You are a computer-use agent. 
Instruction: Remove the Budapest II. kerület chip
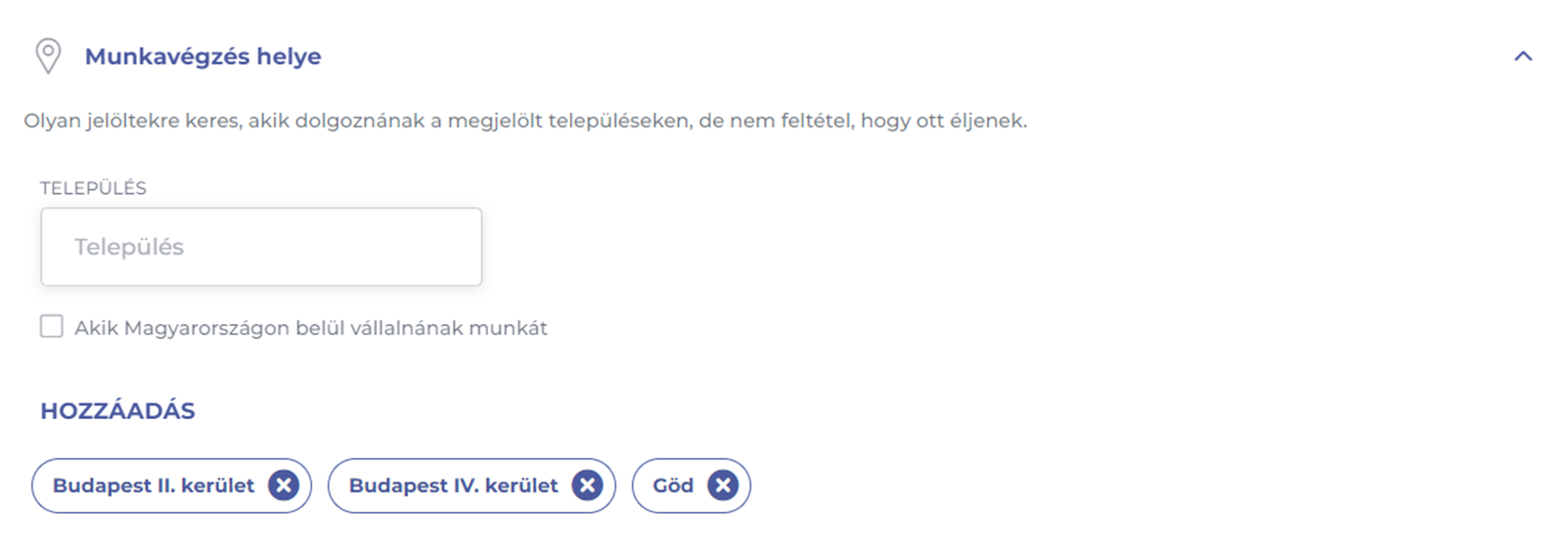[284, 486]
